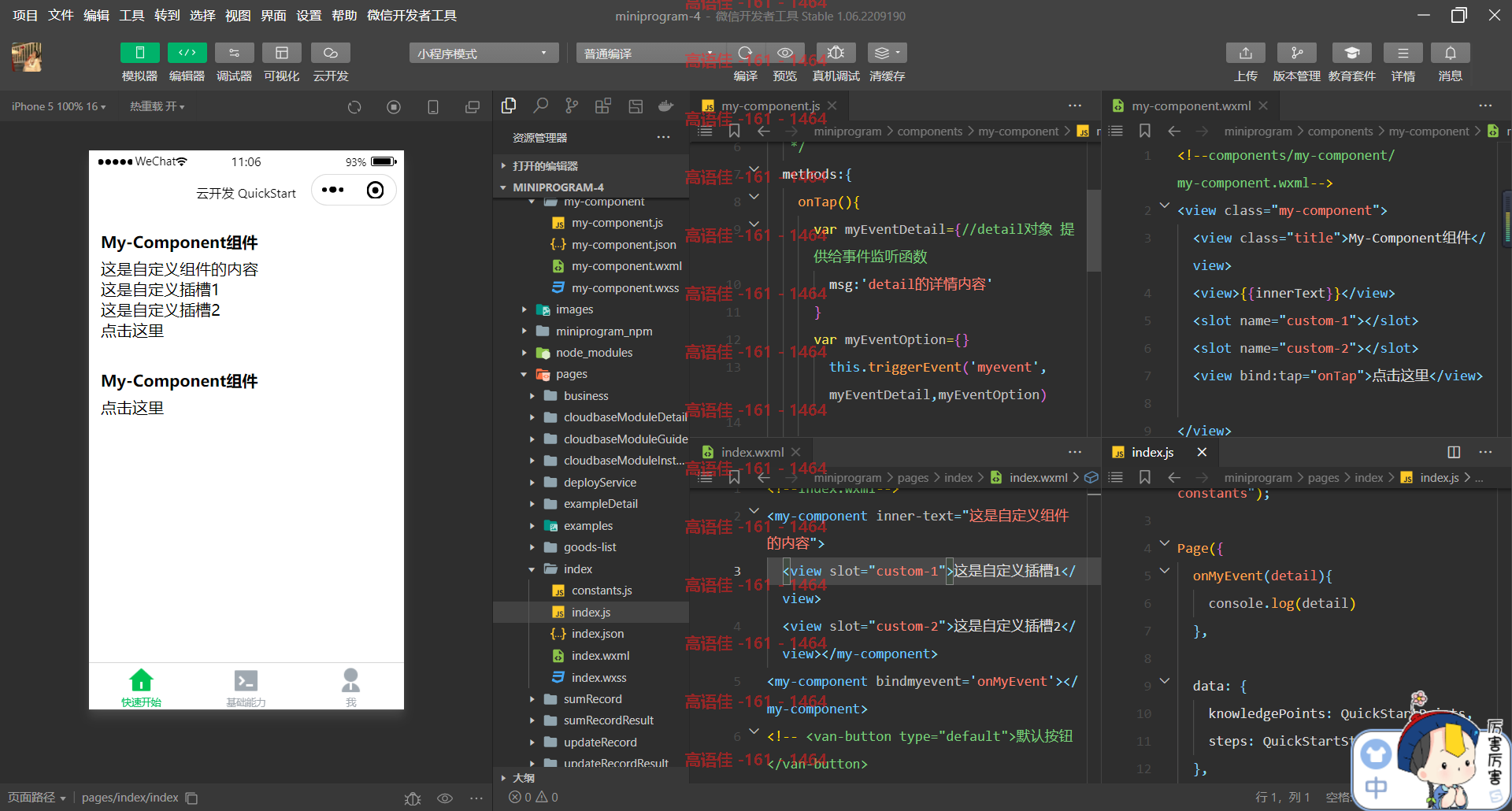Image resolution: width=1512 pixels, height=811 pixels.
Task: Open project details icon
Action: coord(1403,53)
